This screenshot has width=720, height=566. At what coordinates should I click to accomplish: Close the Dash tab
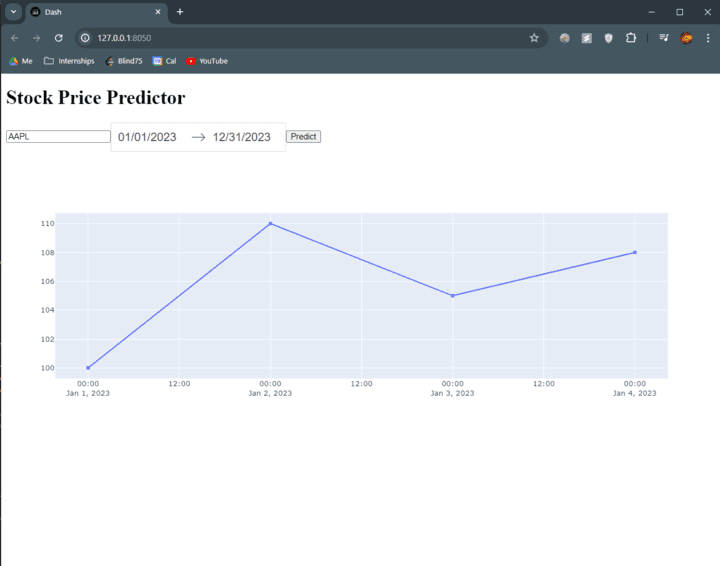click(x=158, y=12)
